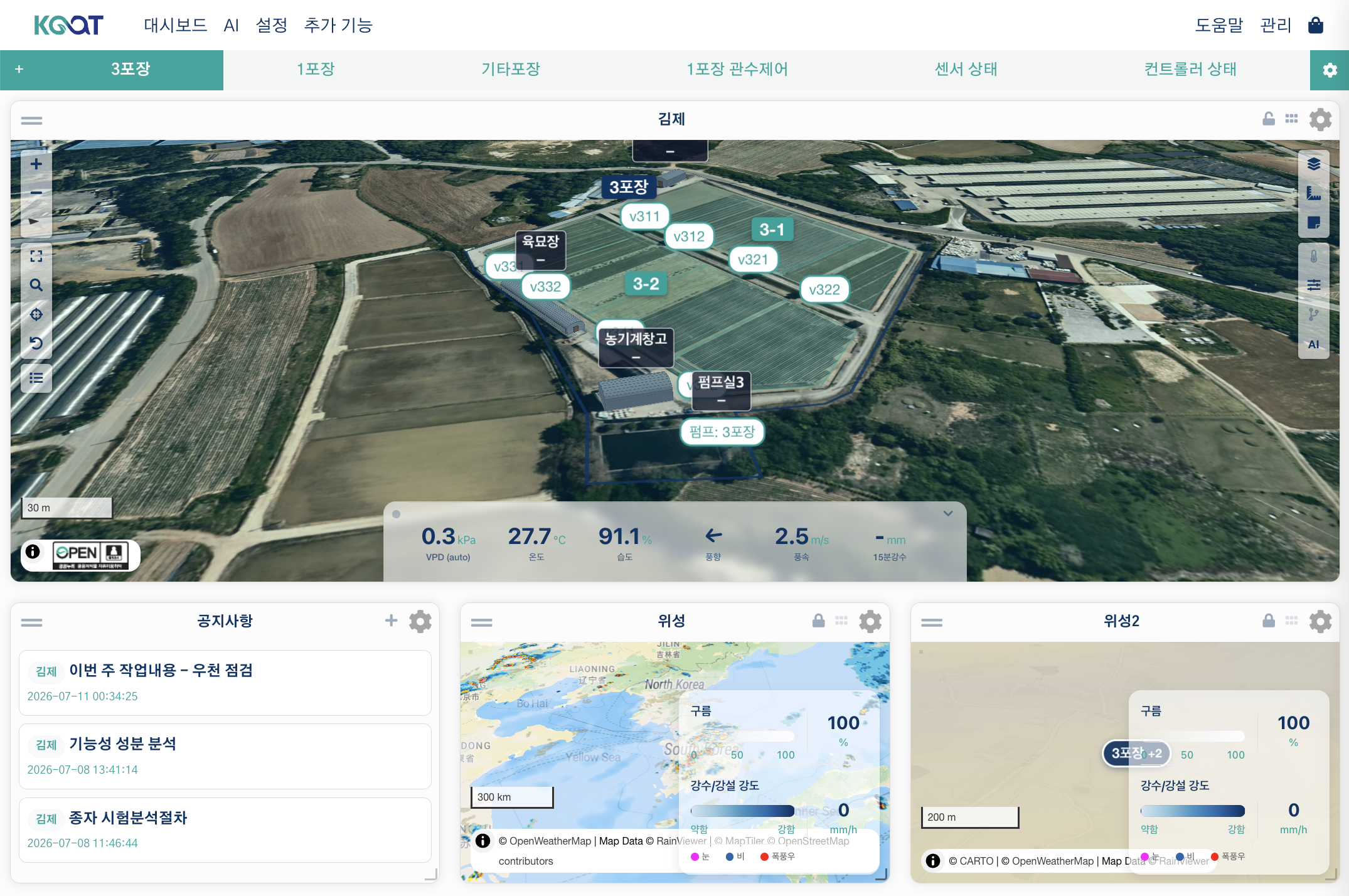1349x896 pixels.
Task: Open grid layout icon in 김제 widget
Action: 1291,119
